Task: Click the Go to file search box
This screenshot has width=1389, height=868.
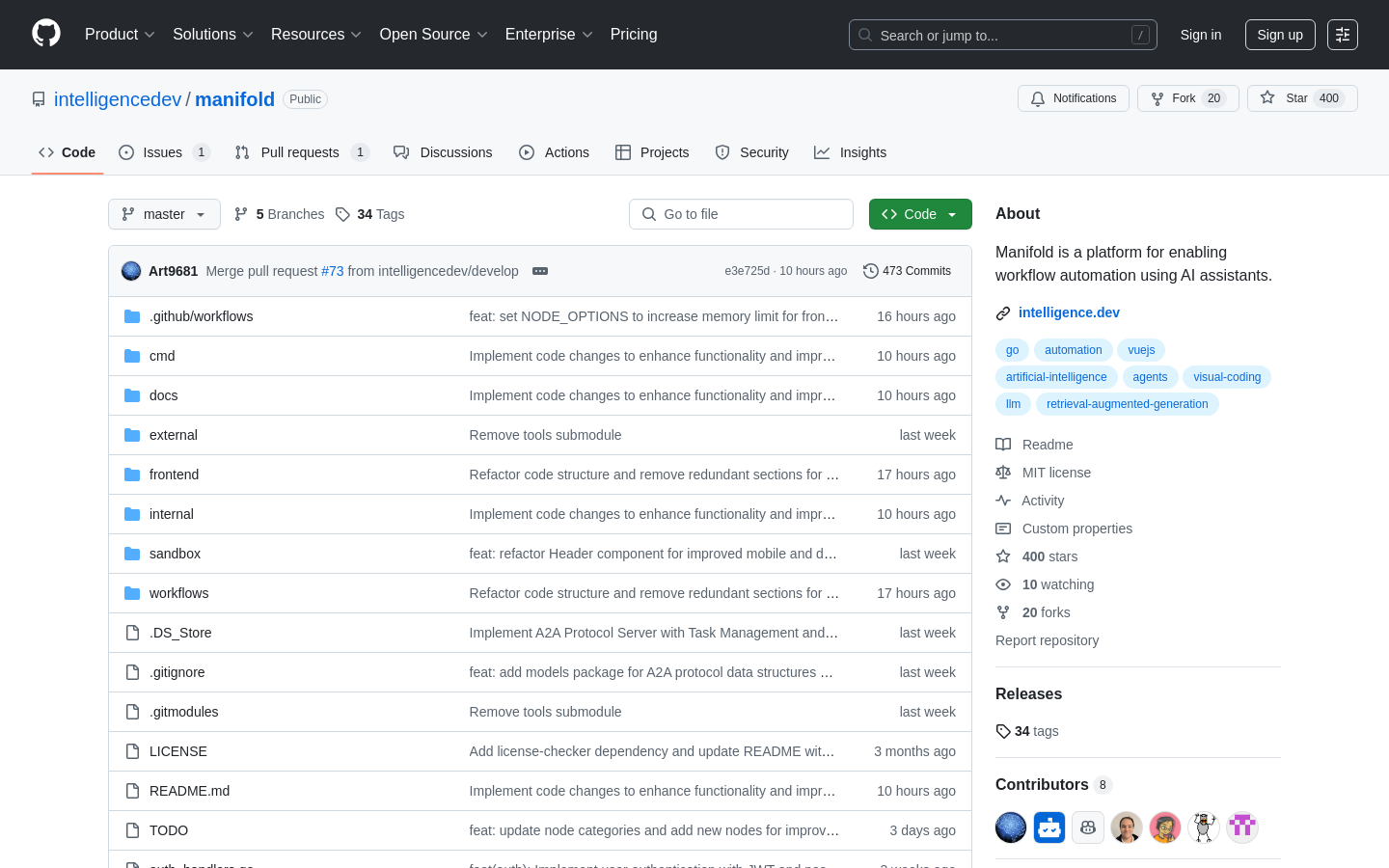Action: (741, 214)
